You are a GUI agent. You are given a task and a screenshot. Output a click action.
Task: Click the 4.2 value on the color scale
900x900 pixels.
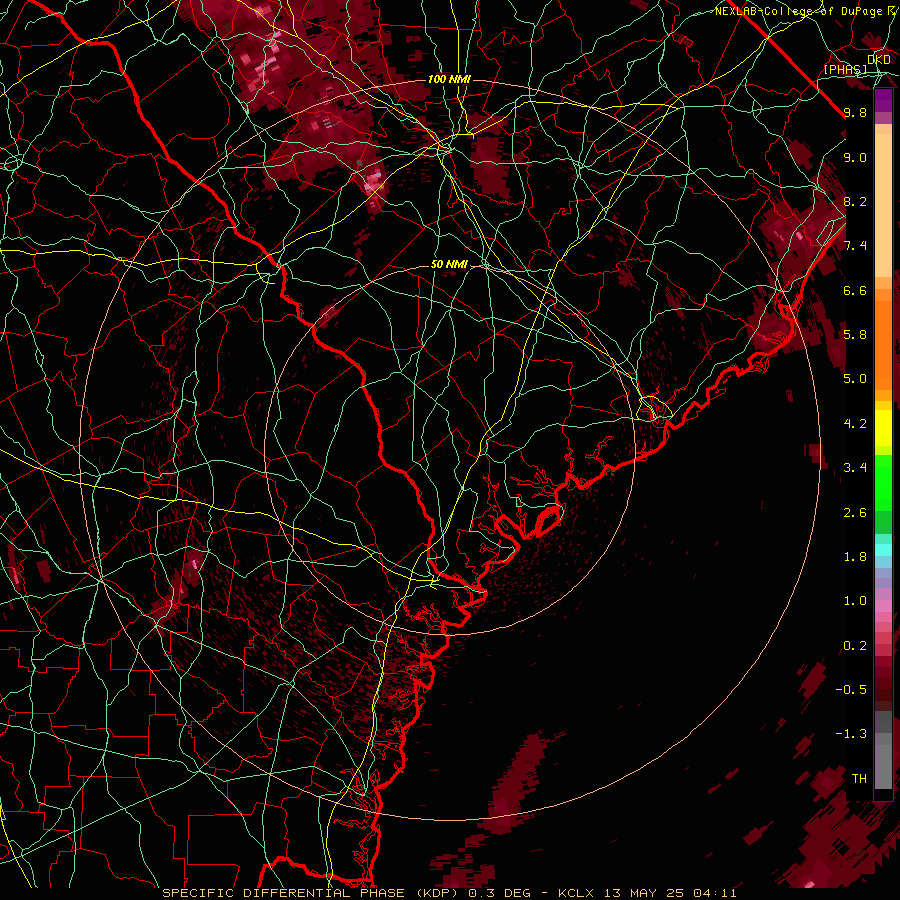click(x=855, y=424)
